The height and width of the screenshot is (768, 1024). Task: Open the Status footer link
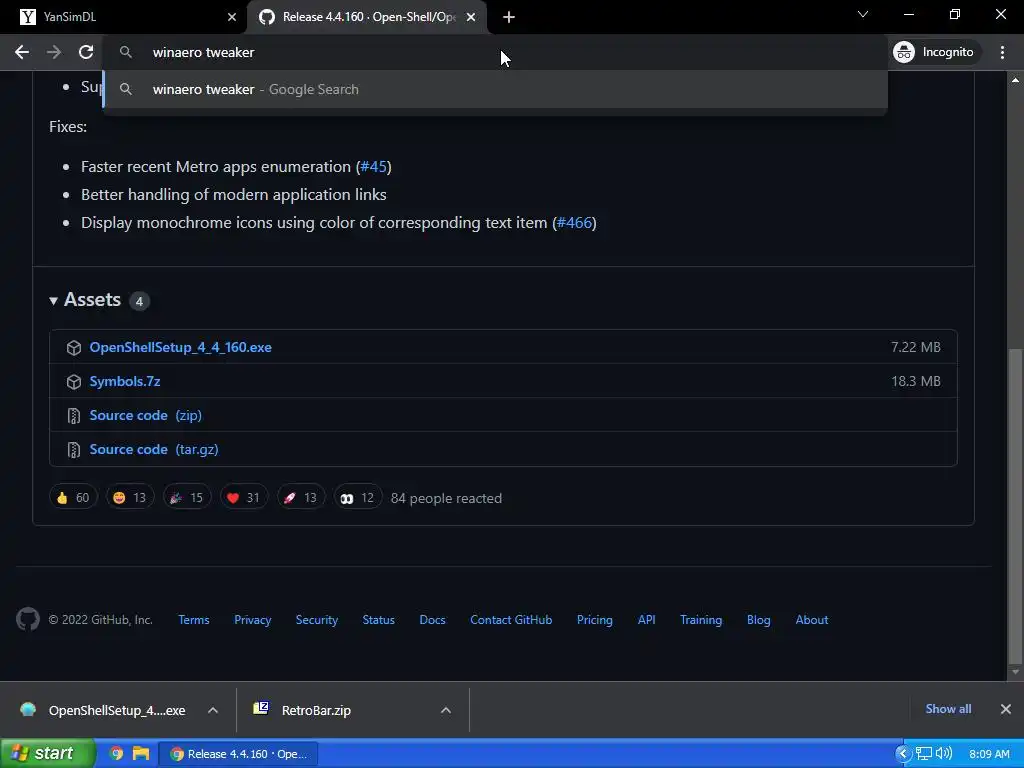(379, 620)
